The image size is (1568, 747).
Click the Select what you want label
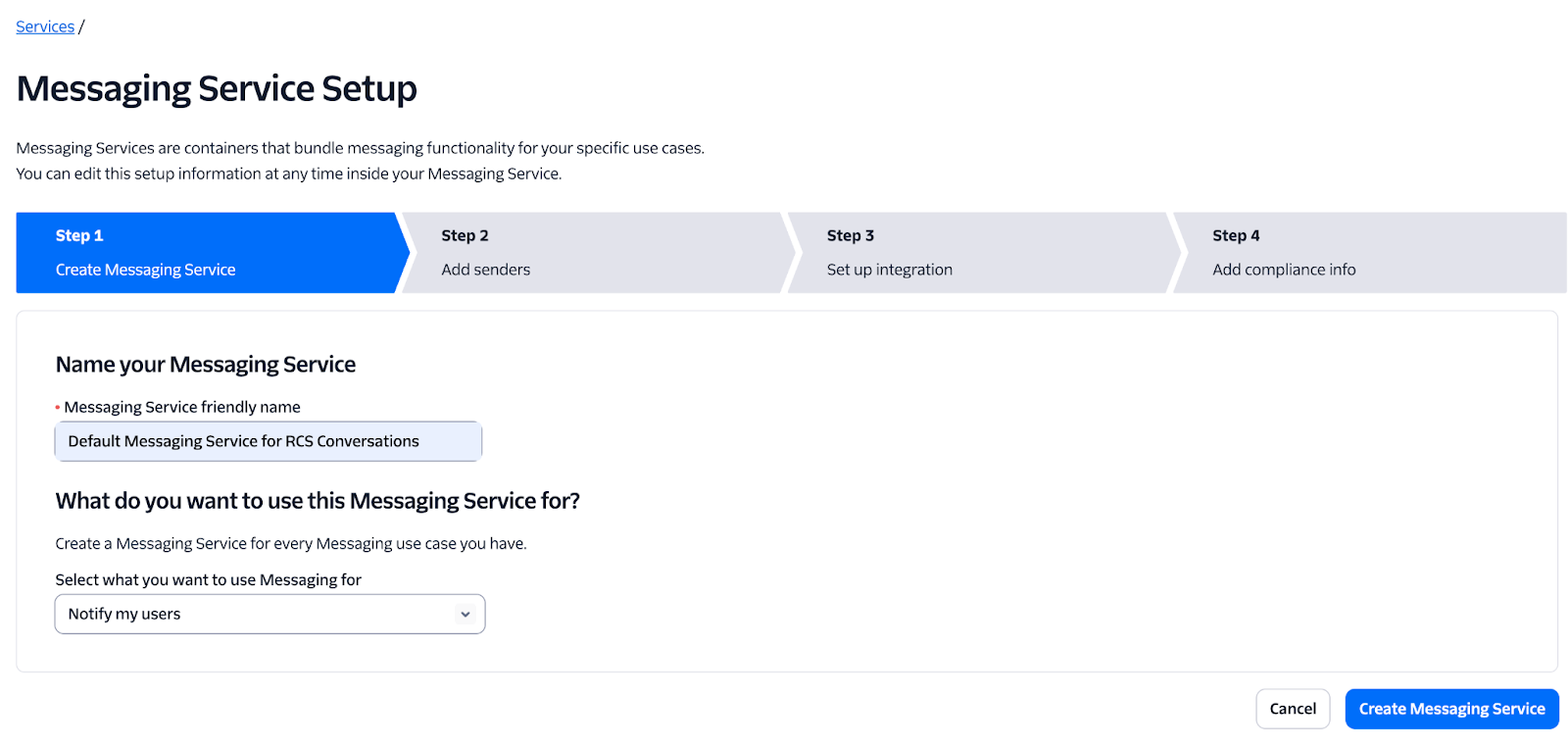point(209,579)
